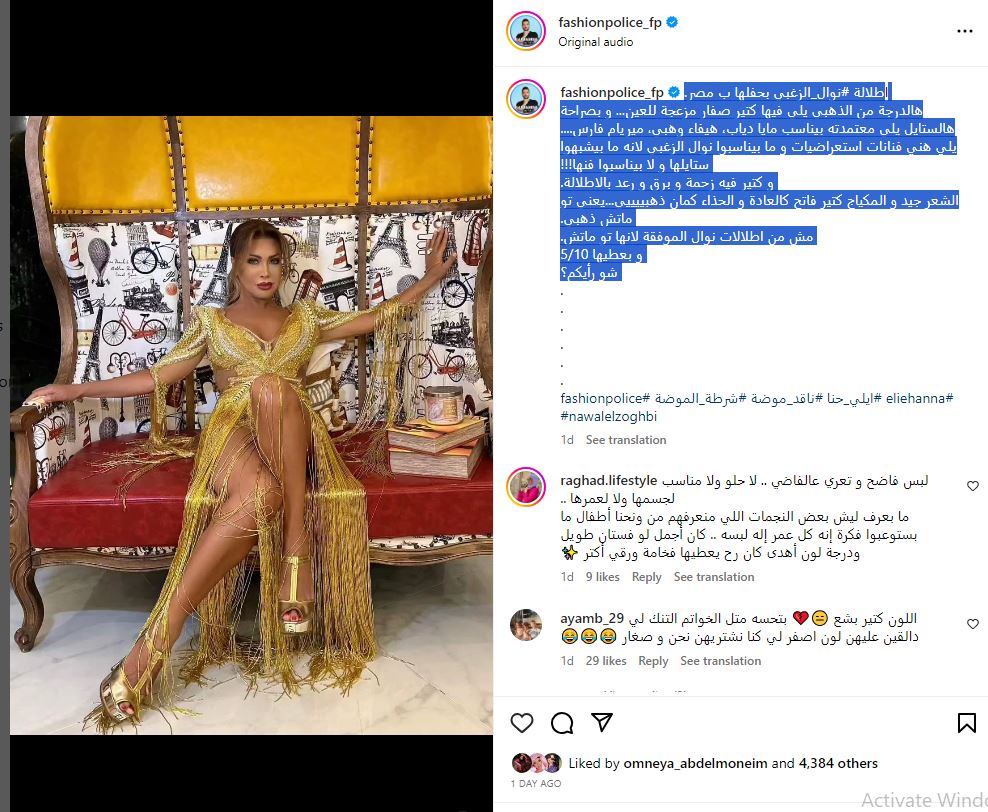The height and width of the screenshot is (812, 988).
Task: Open the three-dot more options menu
Action: click(x=965, y=31)
